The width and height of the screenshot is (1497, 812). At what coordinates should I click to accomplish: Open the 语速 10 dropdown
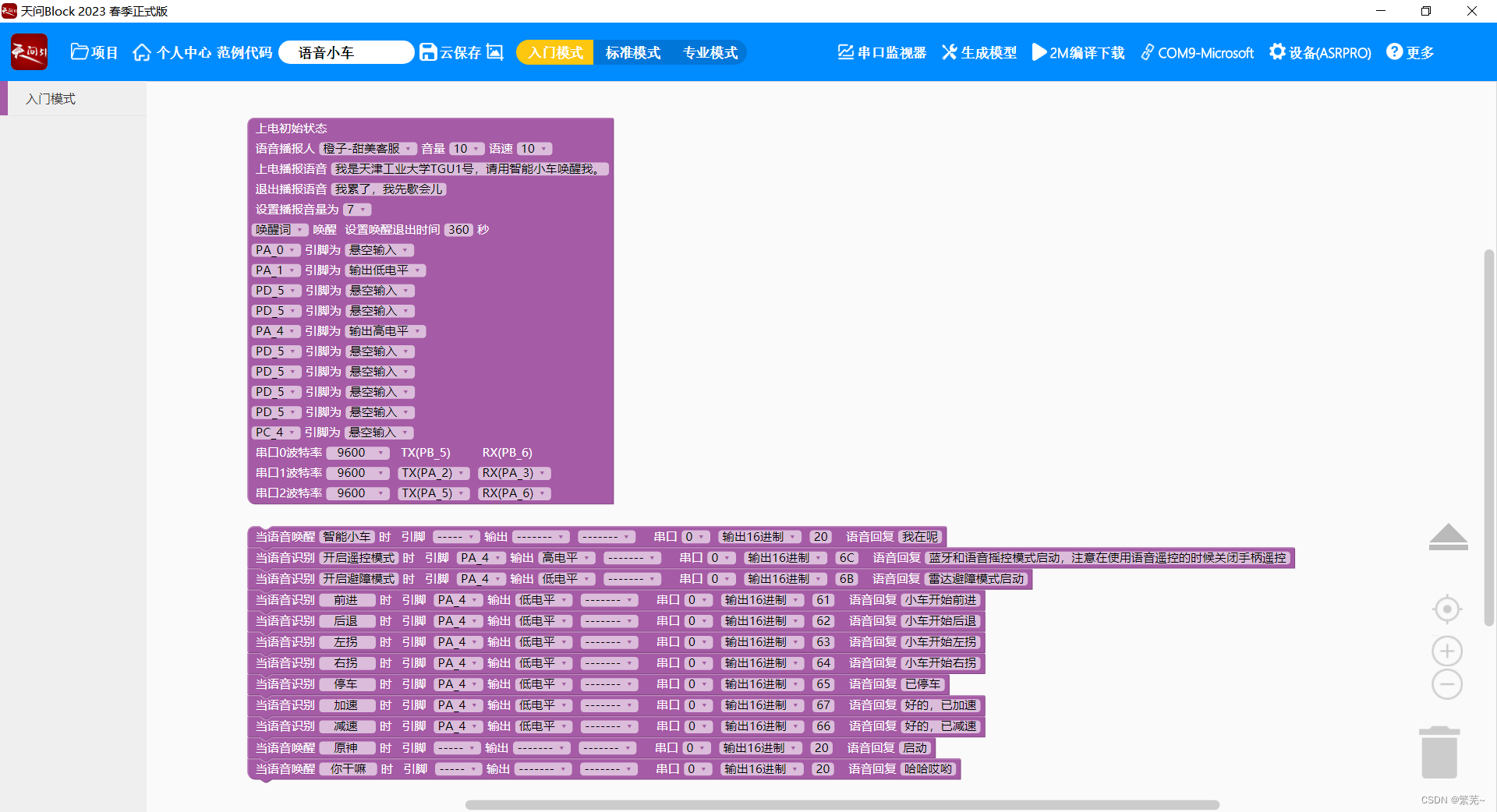pos(534,149)
